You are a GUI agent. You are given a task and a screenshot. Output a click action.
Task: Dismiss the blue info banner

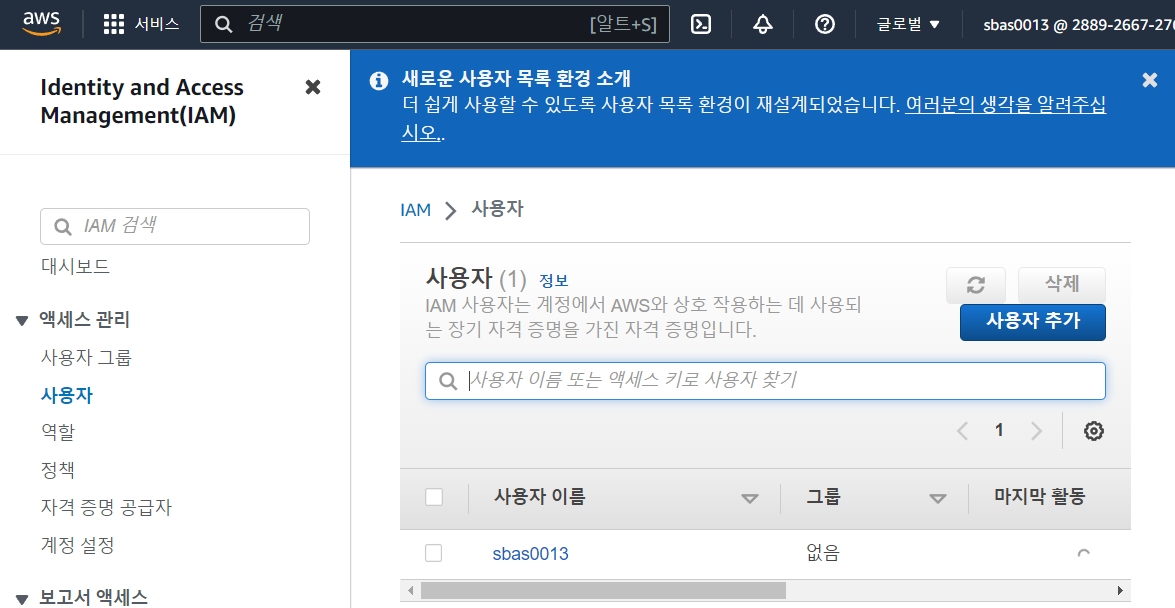click(1150, 79)
